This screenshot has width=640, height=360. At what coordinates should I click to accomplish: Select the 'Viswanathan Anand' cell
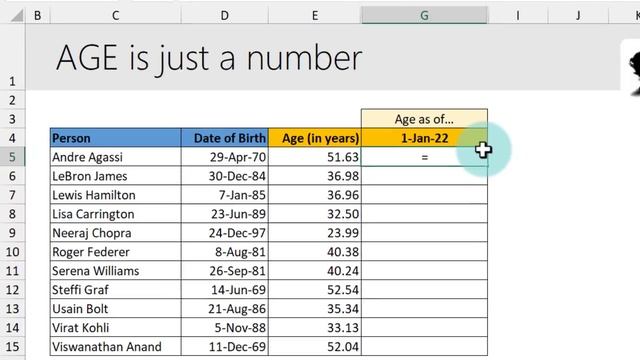point(116,347)
